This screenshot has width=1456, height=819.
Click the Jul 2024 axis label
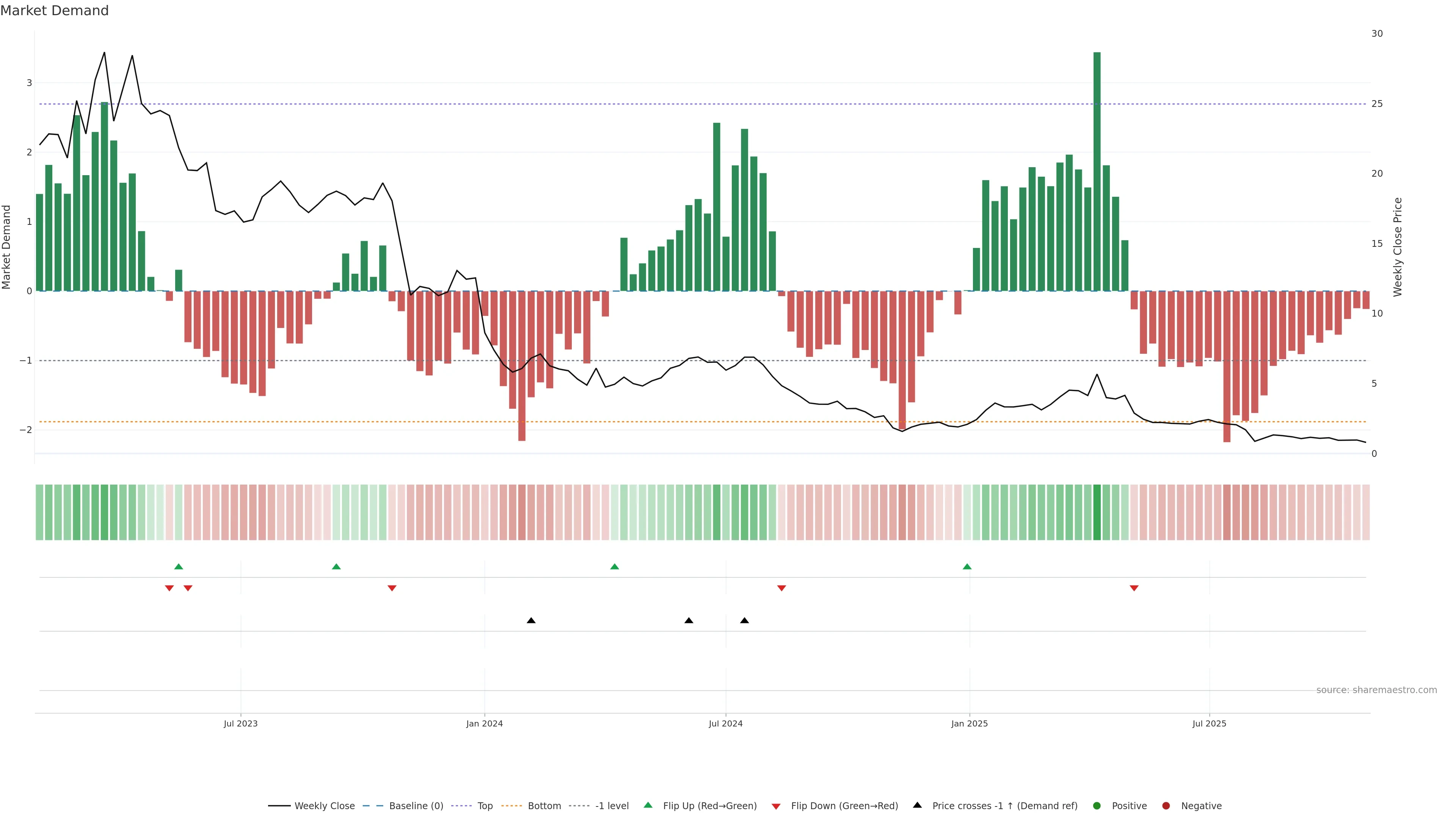(725, 723)
